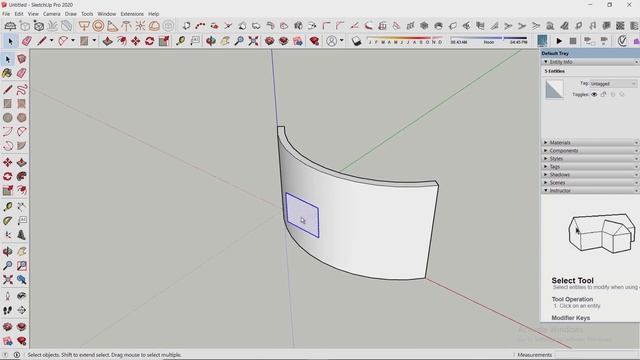Toggle entity visibility eye in Entity Info
This screenshot has width=640, height=360.
[594, 94]
